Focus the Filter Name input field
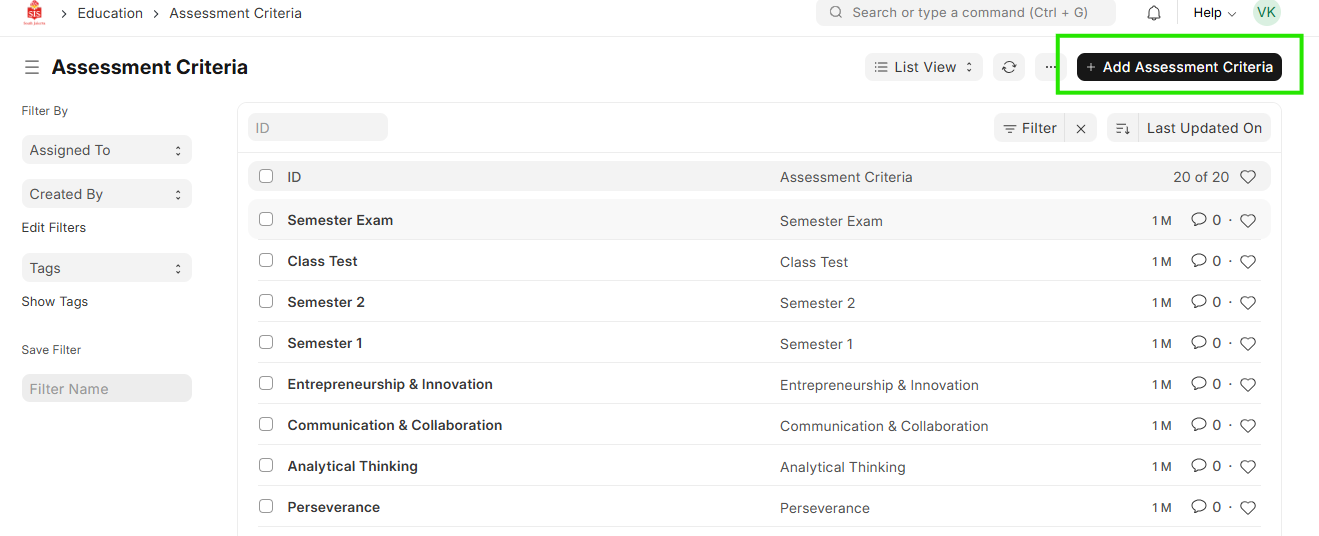This screenshot has width=1319, height=536. coord(106,389)
